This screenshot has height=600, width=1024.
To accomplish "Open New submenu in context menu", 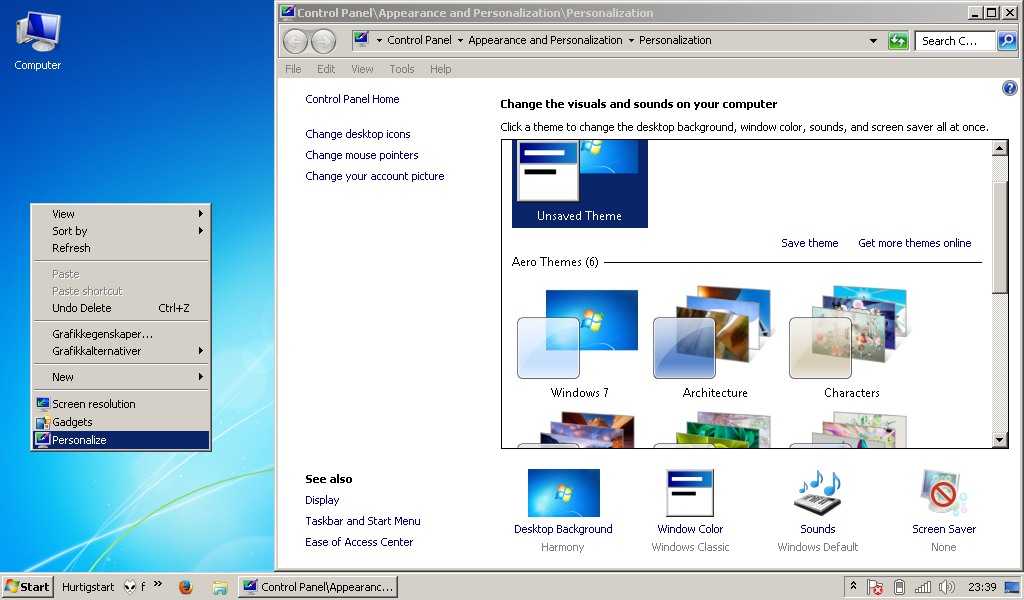I will point(121,377).
